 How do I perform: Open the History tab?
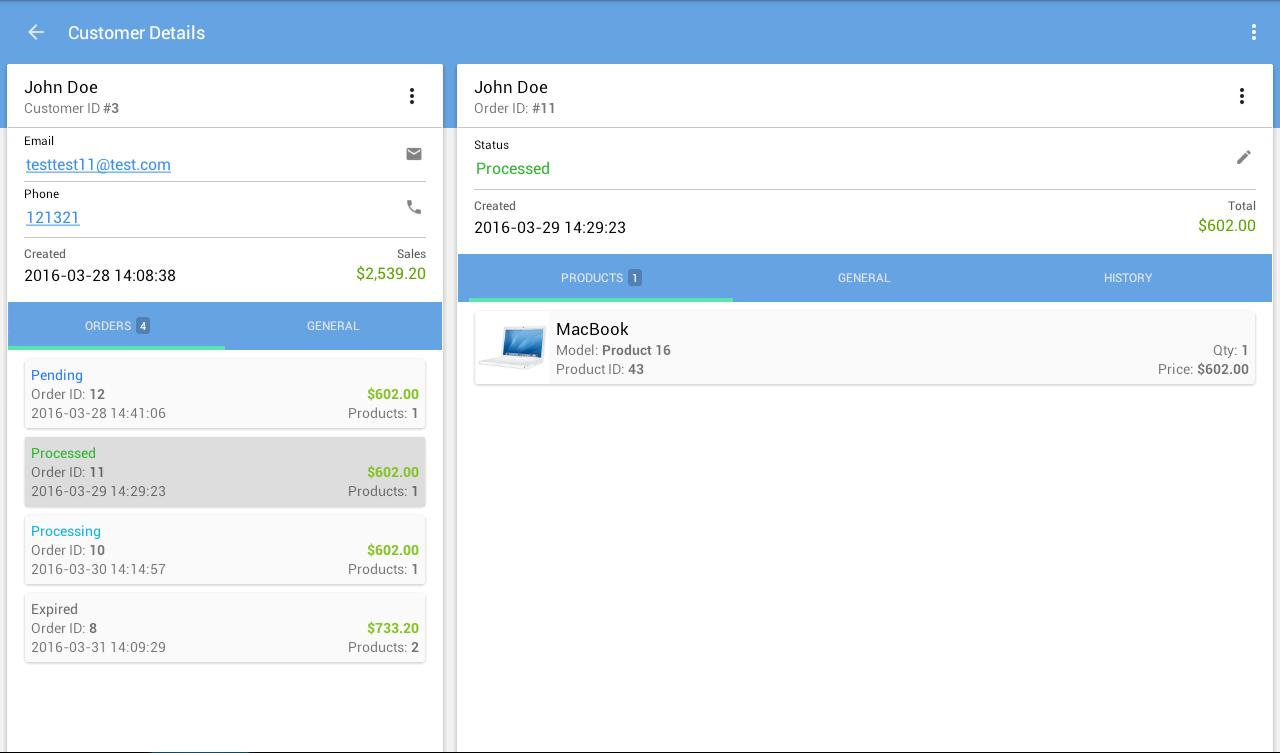pyautogui.click(x=1128, y=278)
